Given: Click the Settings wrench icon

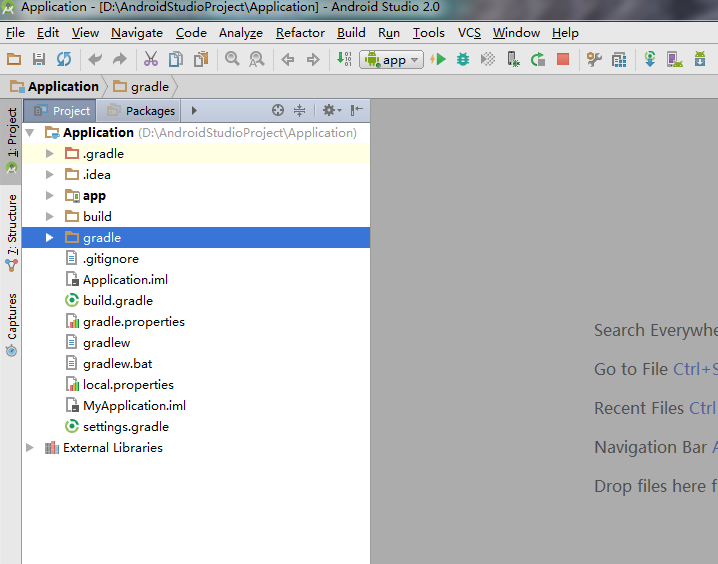Looking at the screenshot, I should pyautogui.click(x=594, y=60).
